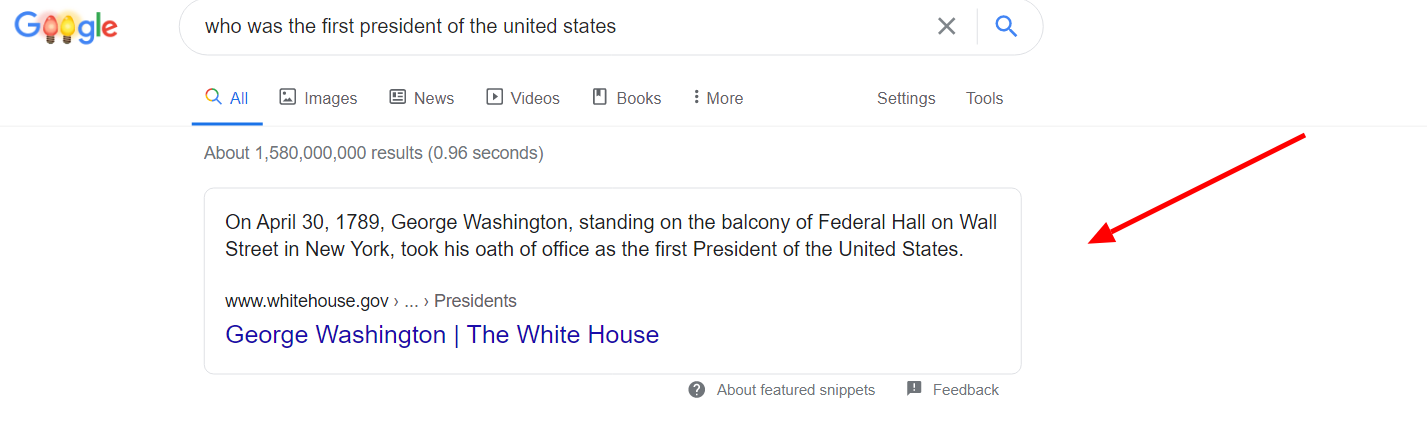1427x422 pixels.
Task: Click inside the search query field
Action: coord(560,27)
